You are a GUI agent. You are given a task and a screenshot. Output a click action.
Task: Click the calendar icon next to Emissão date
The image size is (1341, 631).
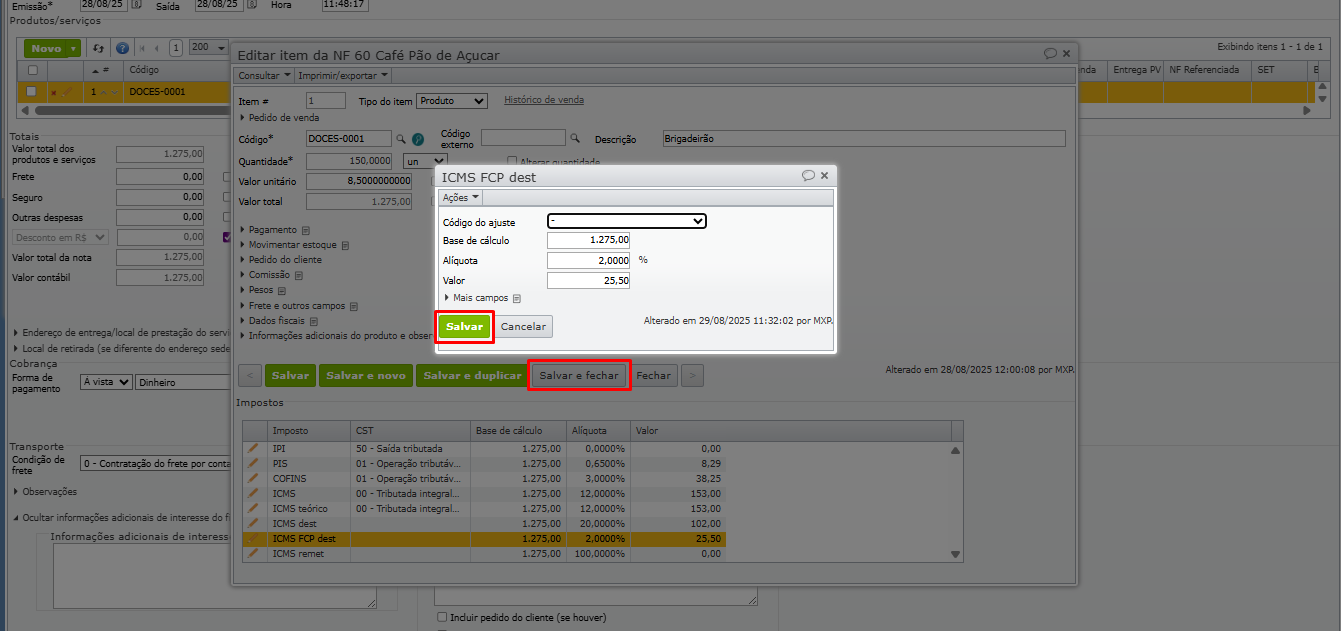click(x=136, y=5)
